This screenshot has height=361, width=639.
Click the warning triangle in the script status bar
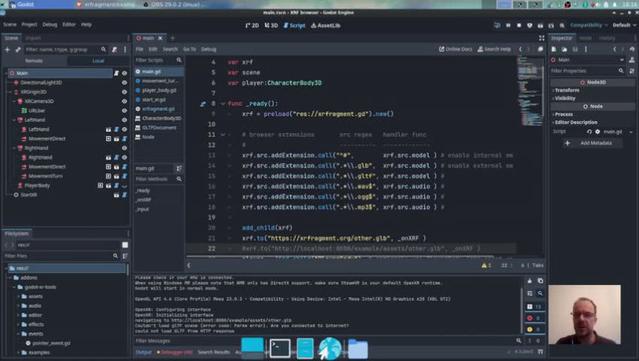pyautogui.click(x=484, y=265)
